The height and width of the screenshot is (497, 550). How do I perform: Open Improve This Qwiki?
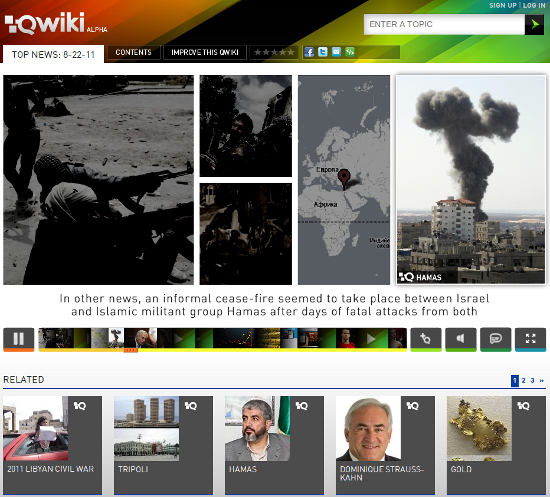coord(205,52)
